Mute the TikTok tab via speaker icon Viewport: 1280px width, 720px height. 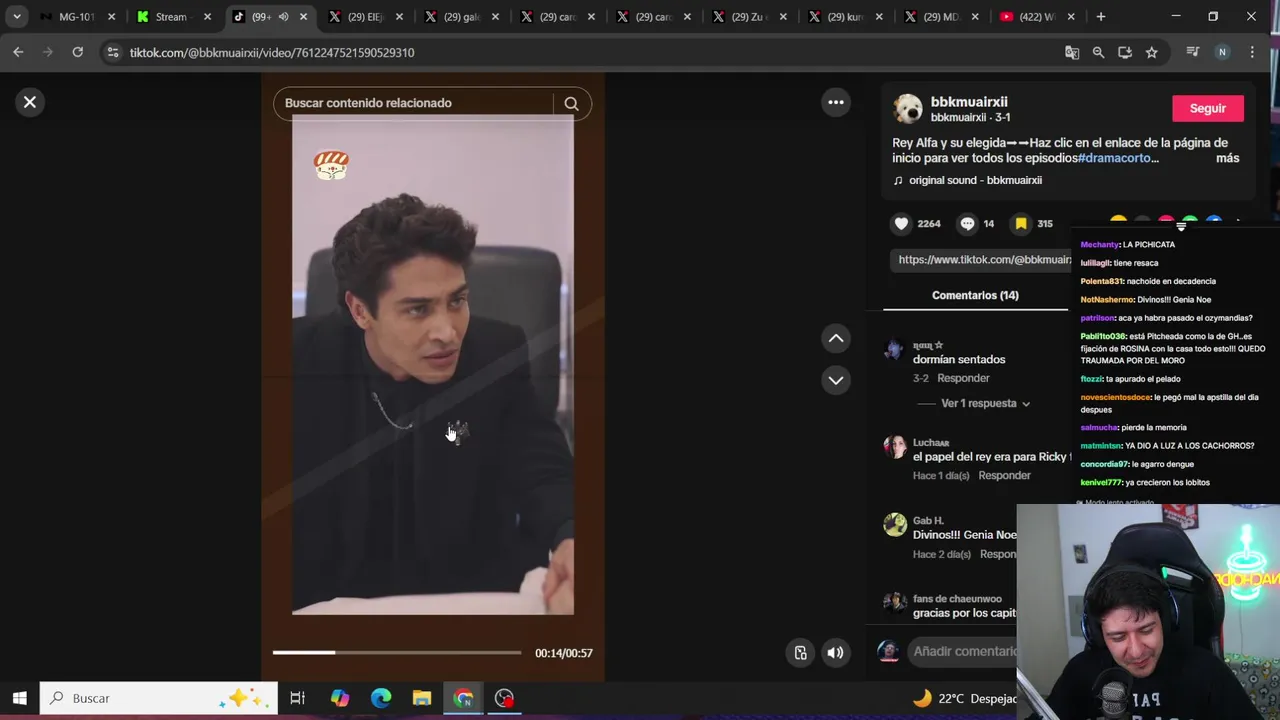(284, 17)
